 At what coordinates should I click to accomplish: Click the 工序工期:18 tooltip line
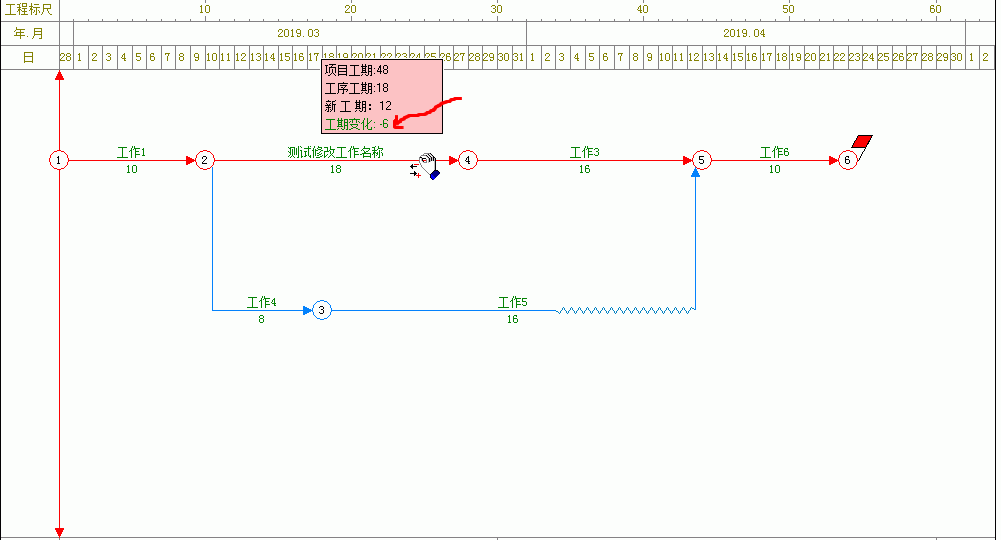pyautogui.click(x=356, y=88)
